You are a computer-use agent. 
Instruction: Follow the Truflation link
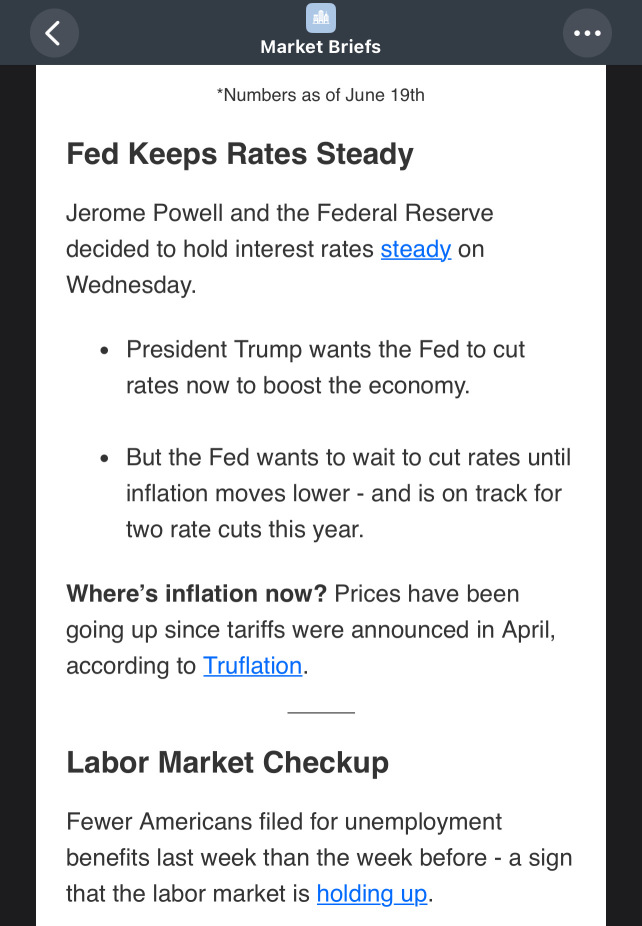(x=253, y=666)
